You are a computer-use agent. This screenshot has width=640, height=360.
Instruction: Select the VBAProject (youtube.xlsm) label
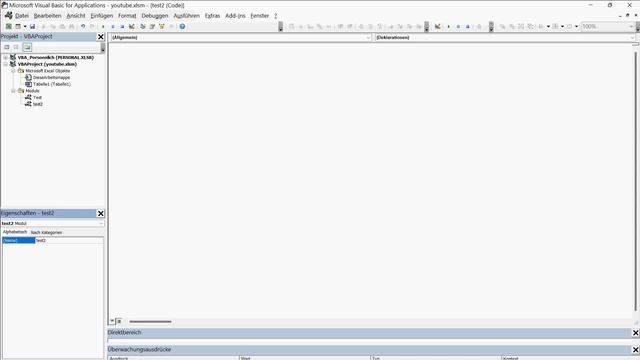[47, 64]
